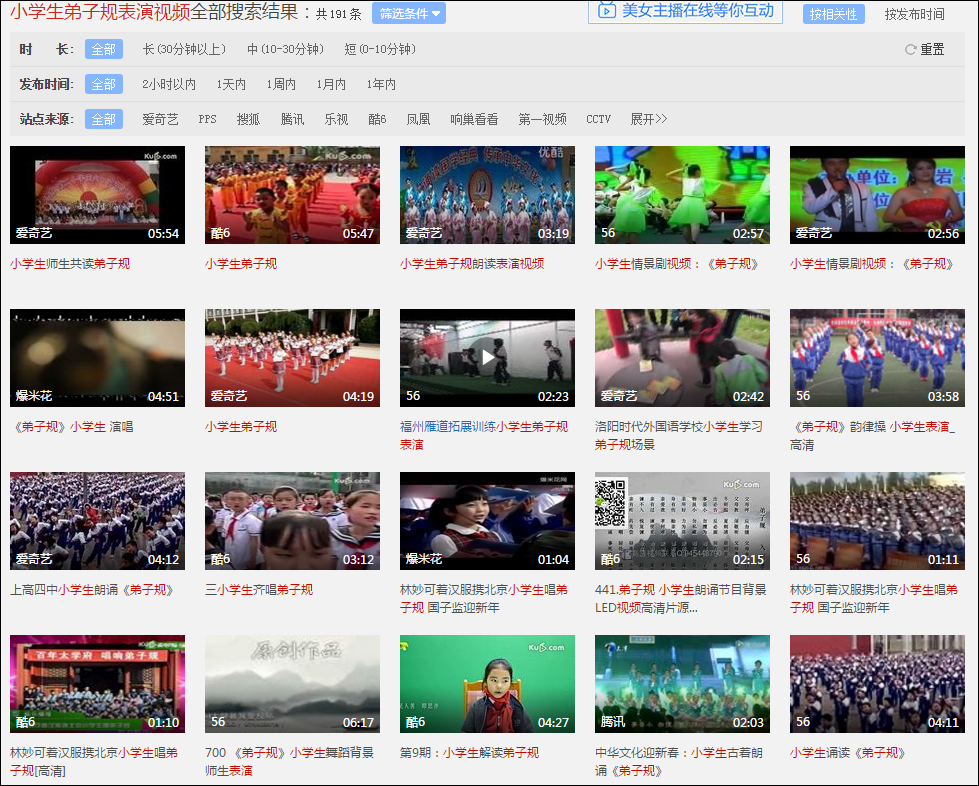979x786 pixels.
Task: Filter publish time to 1月内
Action: click(x=331, y=84)
